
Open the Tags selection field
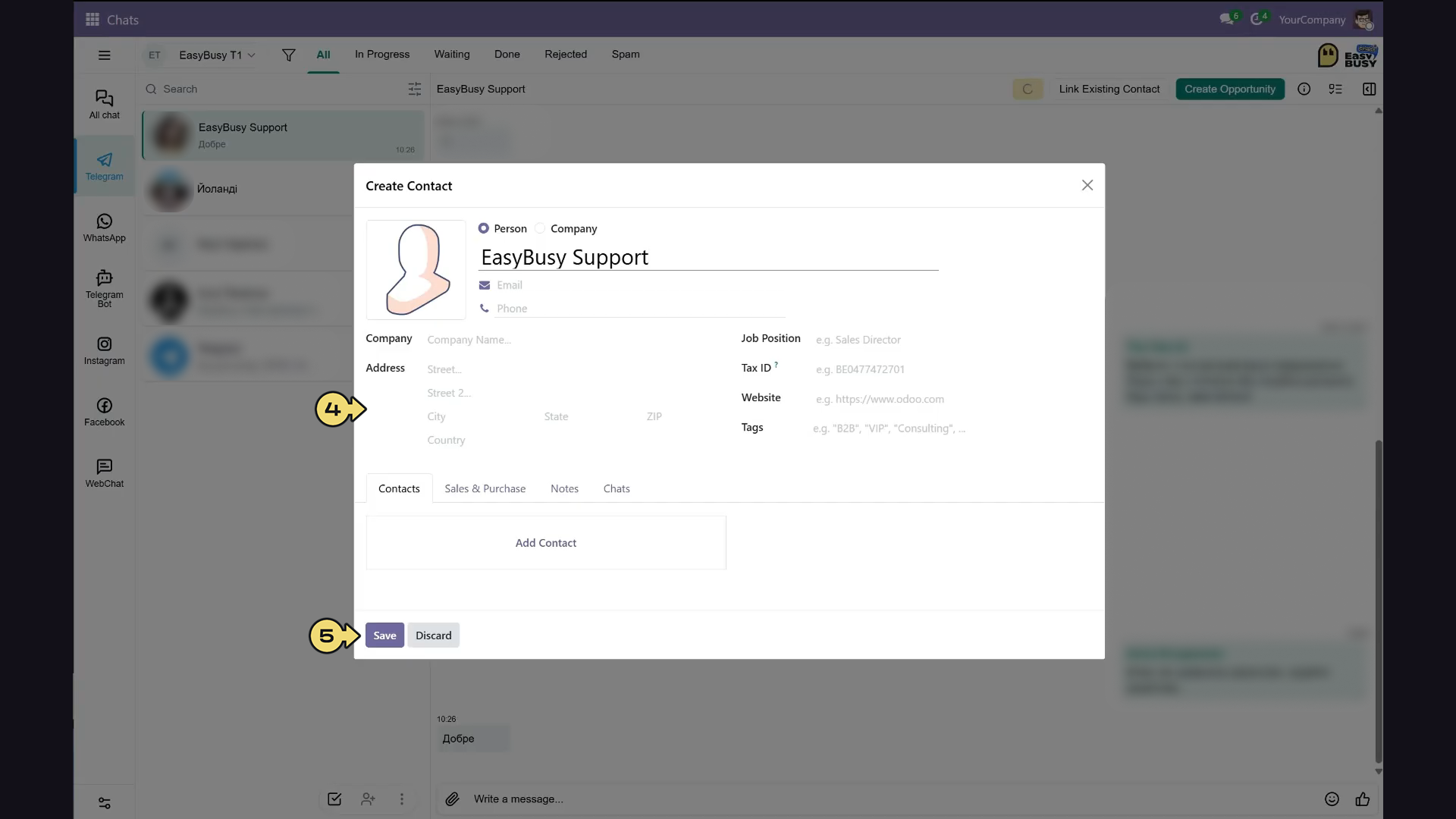(952, 428)
